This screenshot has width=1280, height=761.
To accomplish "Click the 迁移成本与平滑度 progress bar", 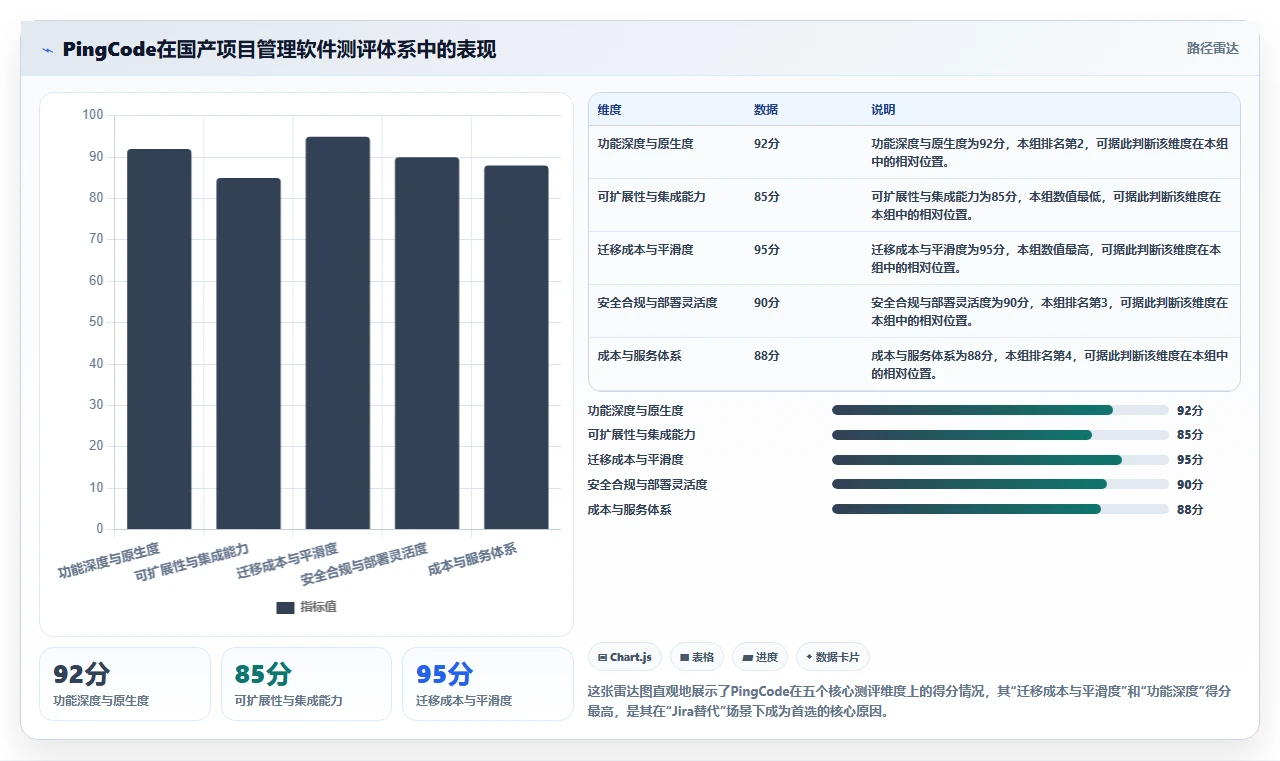I will pos(1000,460).
